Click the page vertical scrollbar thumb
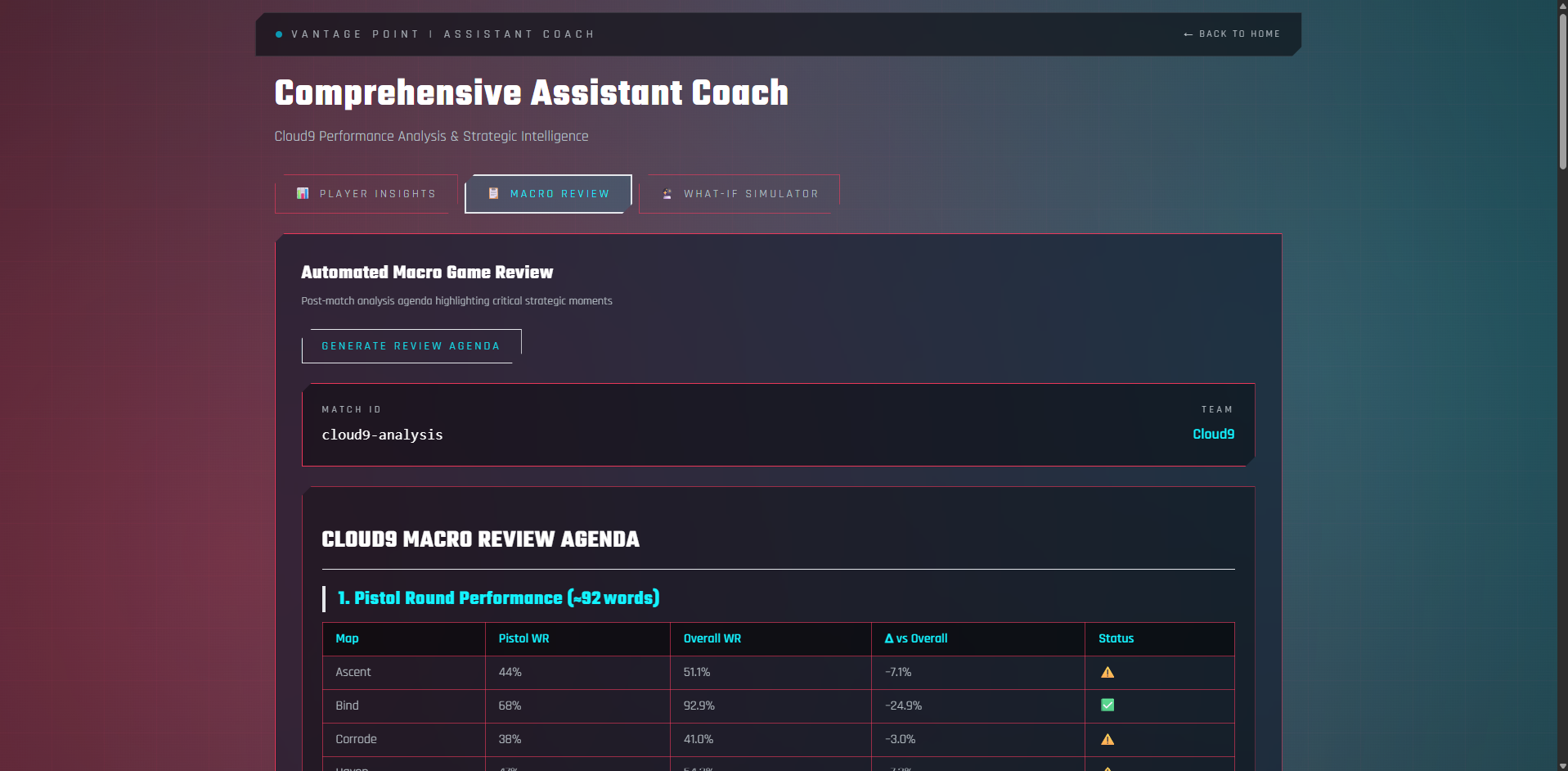Image resolution: width=1568 pixels, height=771 pixels. [x=1562, y=90]
